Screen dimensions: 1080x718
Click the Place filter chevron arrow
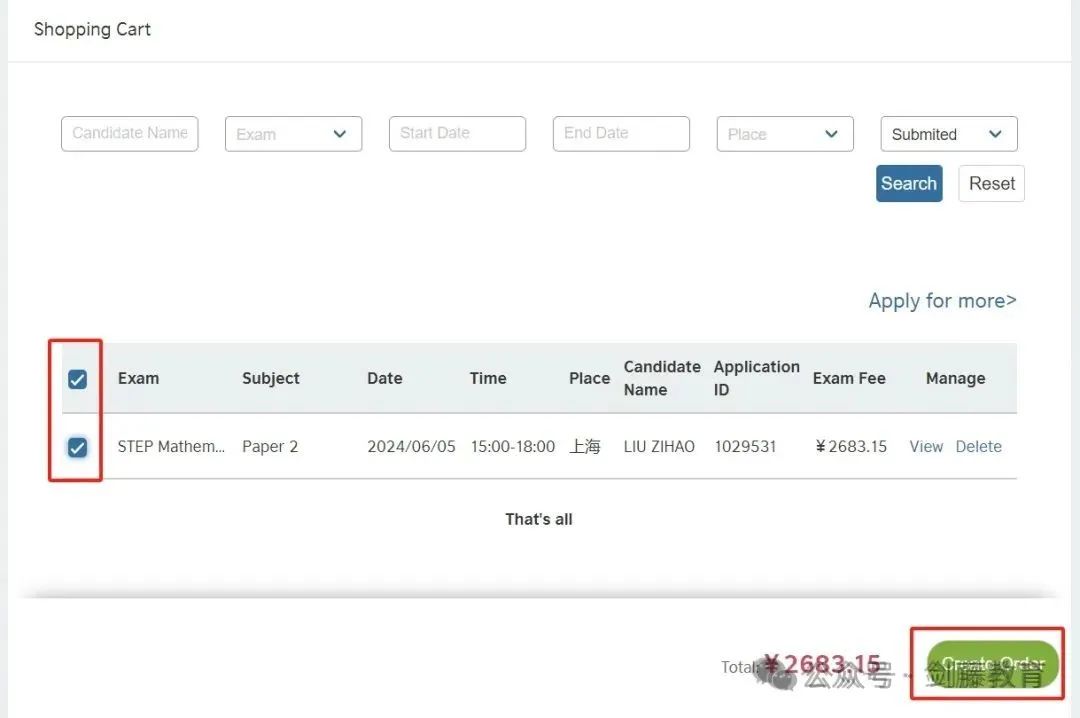(x=831, y=134)
